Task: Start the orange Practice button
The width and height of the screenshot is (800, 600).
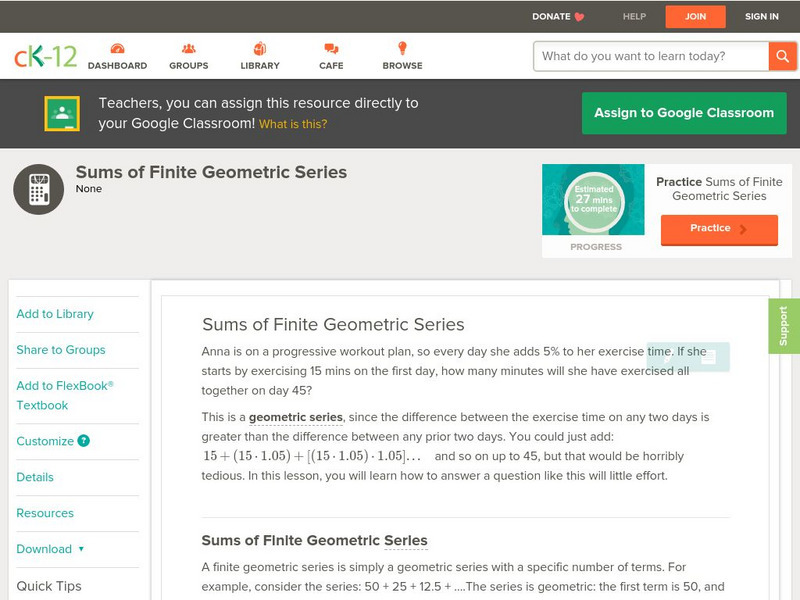Action: tap(719, 229)
